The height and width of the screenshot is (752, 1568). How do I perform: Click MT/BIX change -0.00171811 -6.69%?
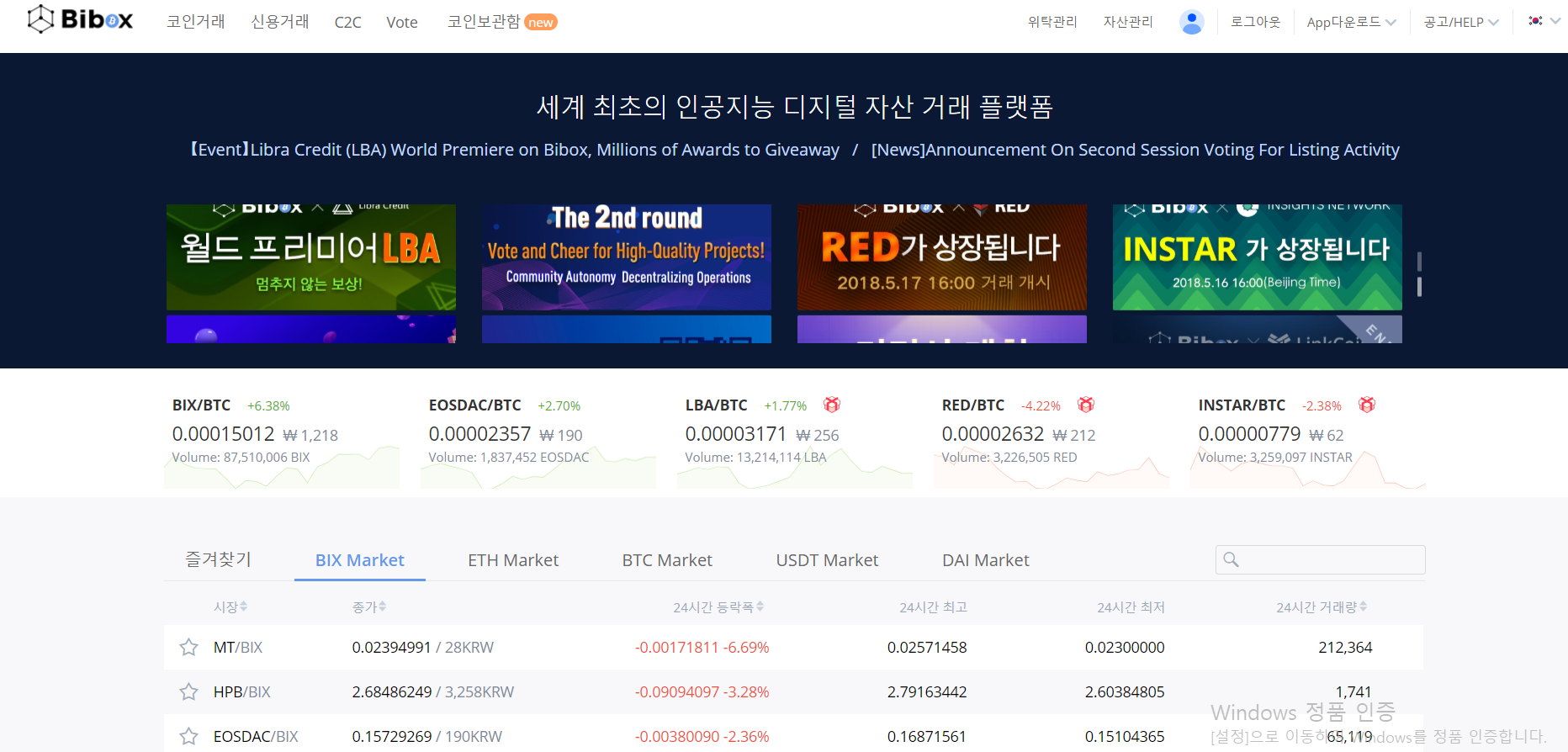[x=702, y=648]
